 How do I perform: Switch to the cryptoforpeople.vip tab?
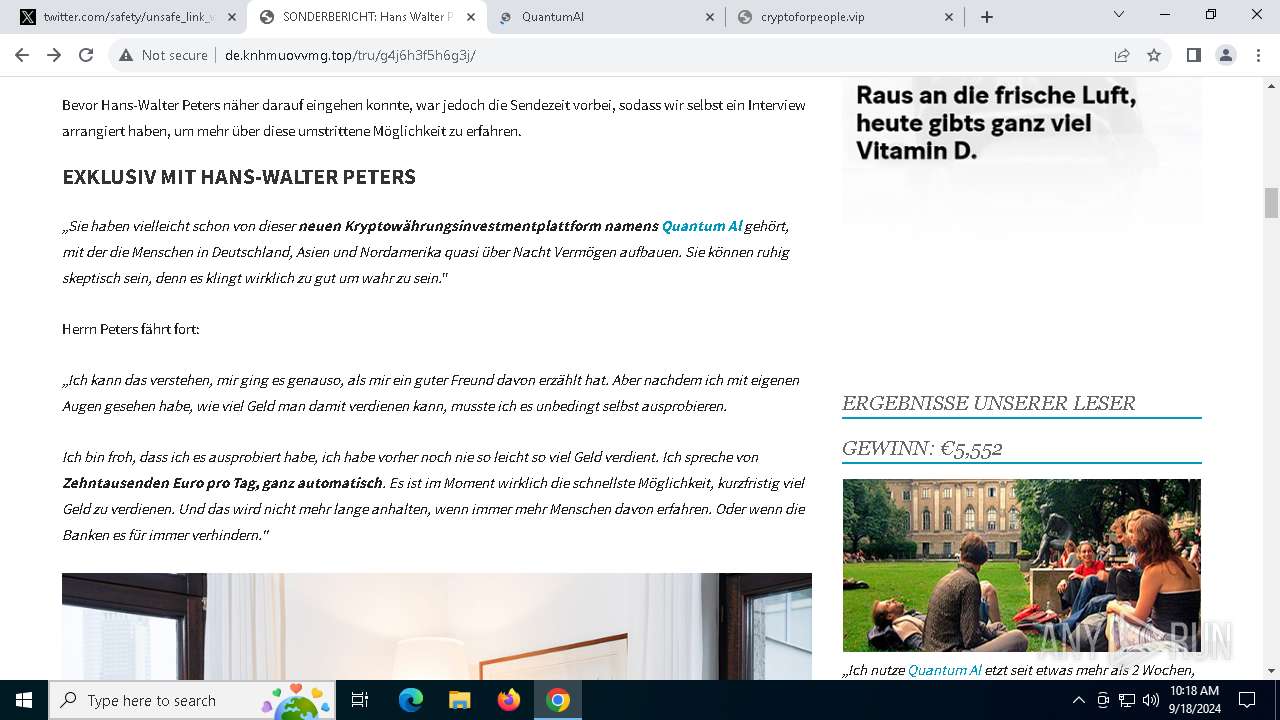(x=844, y=17)
